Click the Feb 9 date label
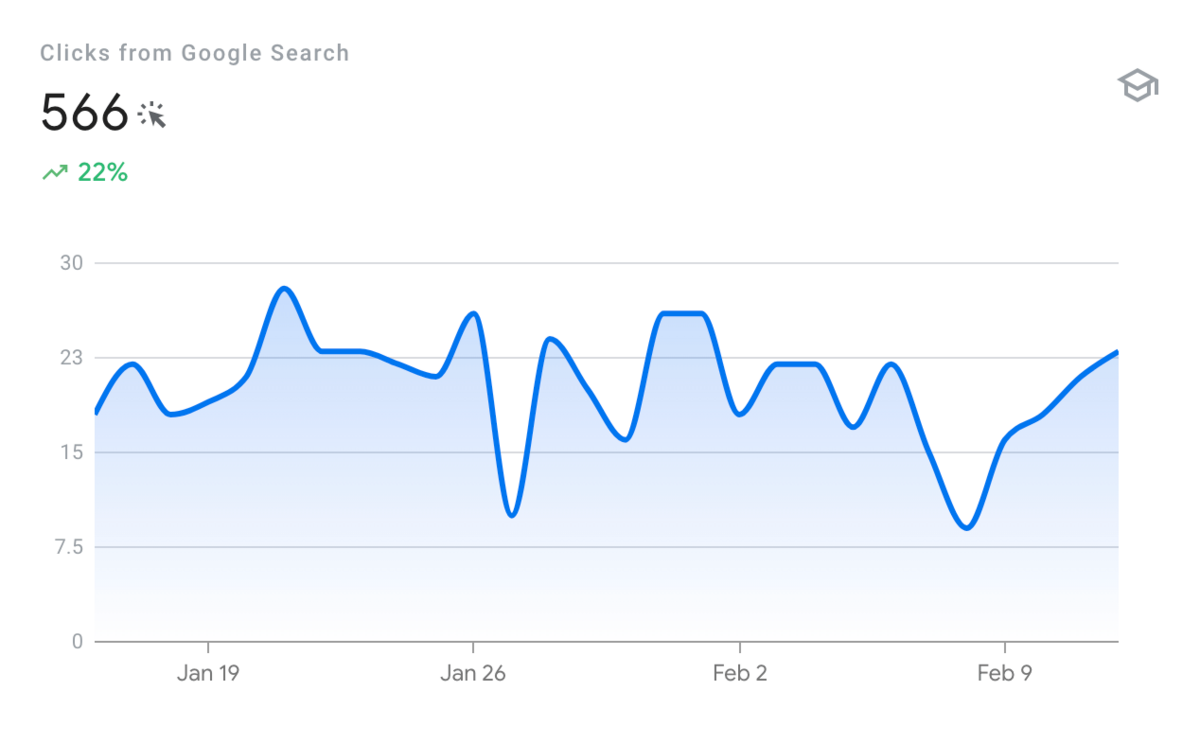This screenshot has width=1200, height=744. (x=1004, y=673)
